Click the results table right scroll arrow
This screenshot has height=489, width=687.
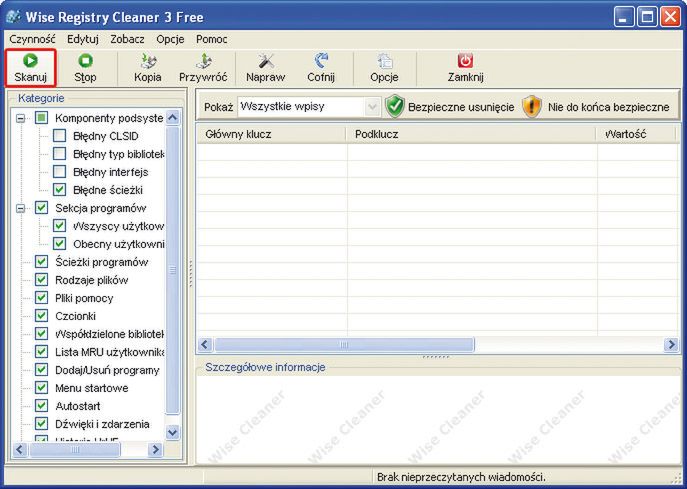(671, 344)
